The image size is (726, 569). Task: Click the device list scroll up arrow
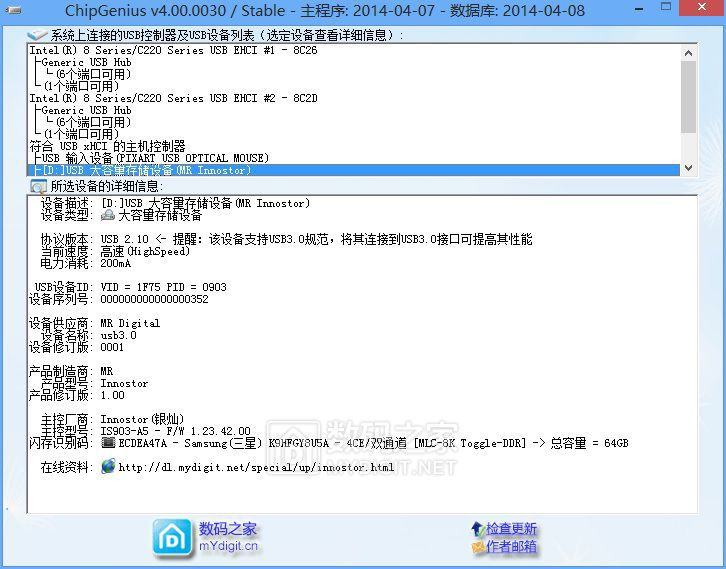(x=689, y=50)
